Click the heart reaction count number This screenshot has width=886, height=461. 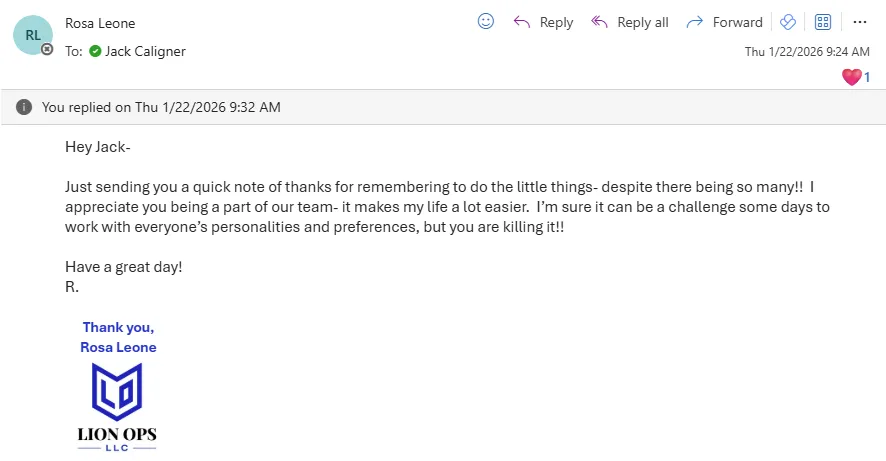tap(867, 77)
